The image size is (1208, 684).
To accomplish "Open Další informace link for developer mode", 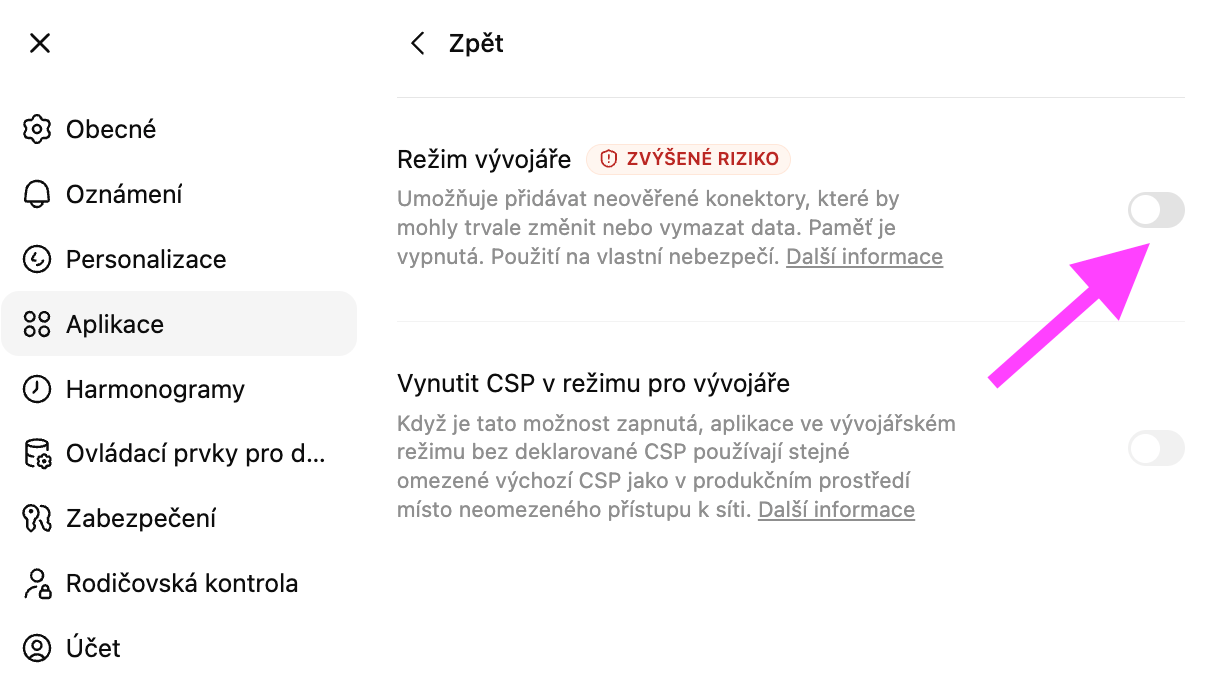I will coord(864,257).
